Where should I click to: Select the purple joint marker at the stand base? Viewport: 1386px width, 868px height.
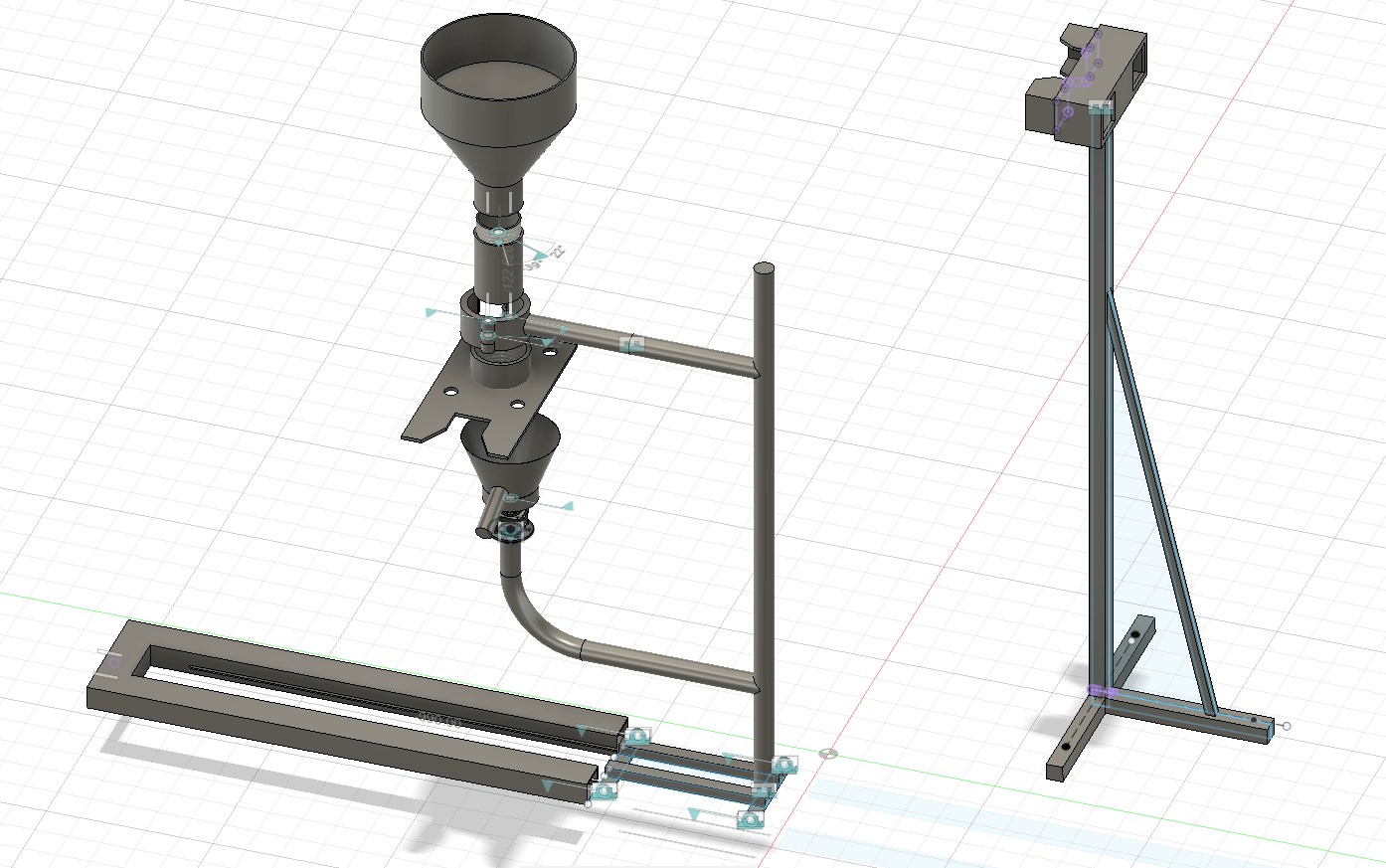1098,690
